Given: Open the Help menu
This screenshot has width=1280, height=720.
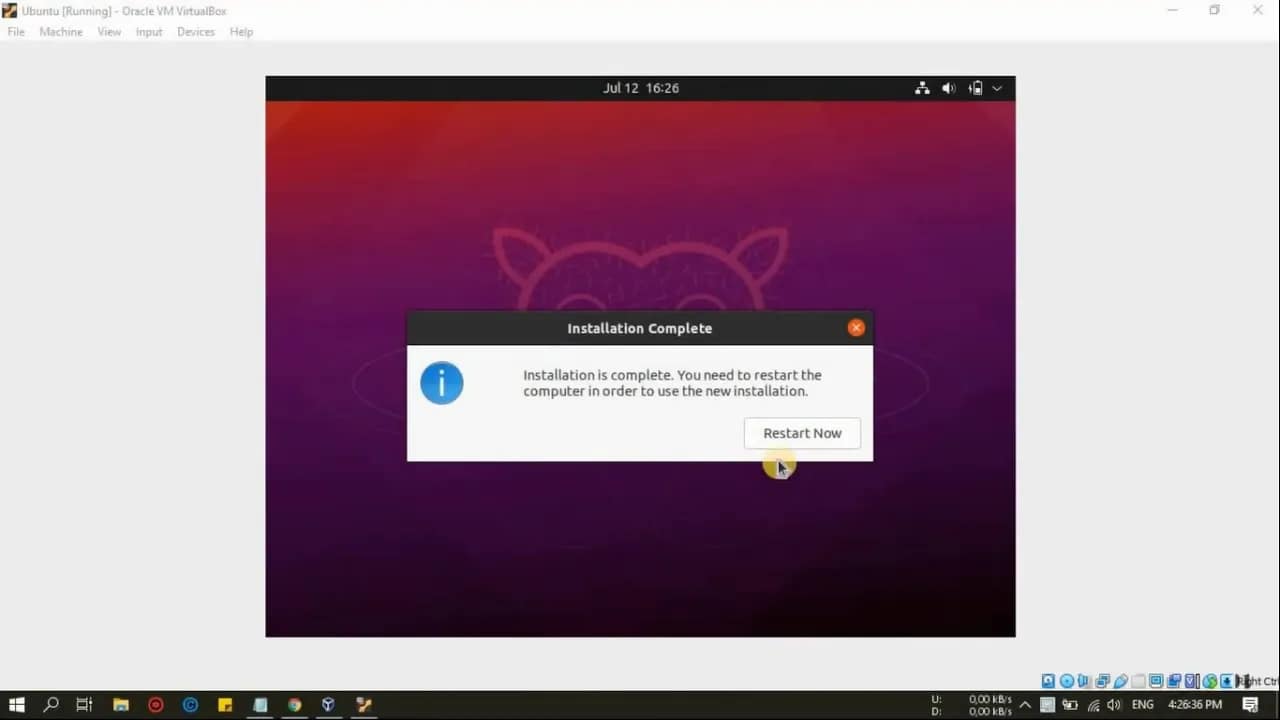Looking at the screenshot, I should click(241, 32).
